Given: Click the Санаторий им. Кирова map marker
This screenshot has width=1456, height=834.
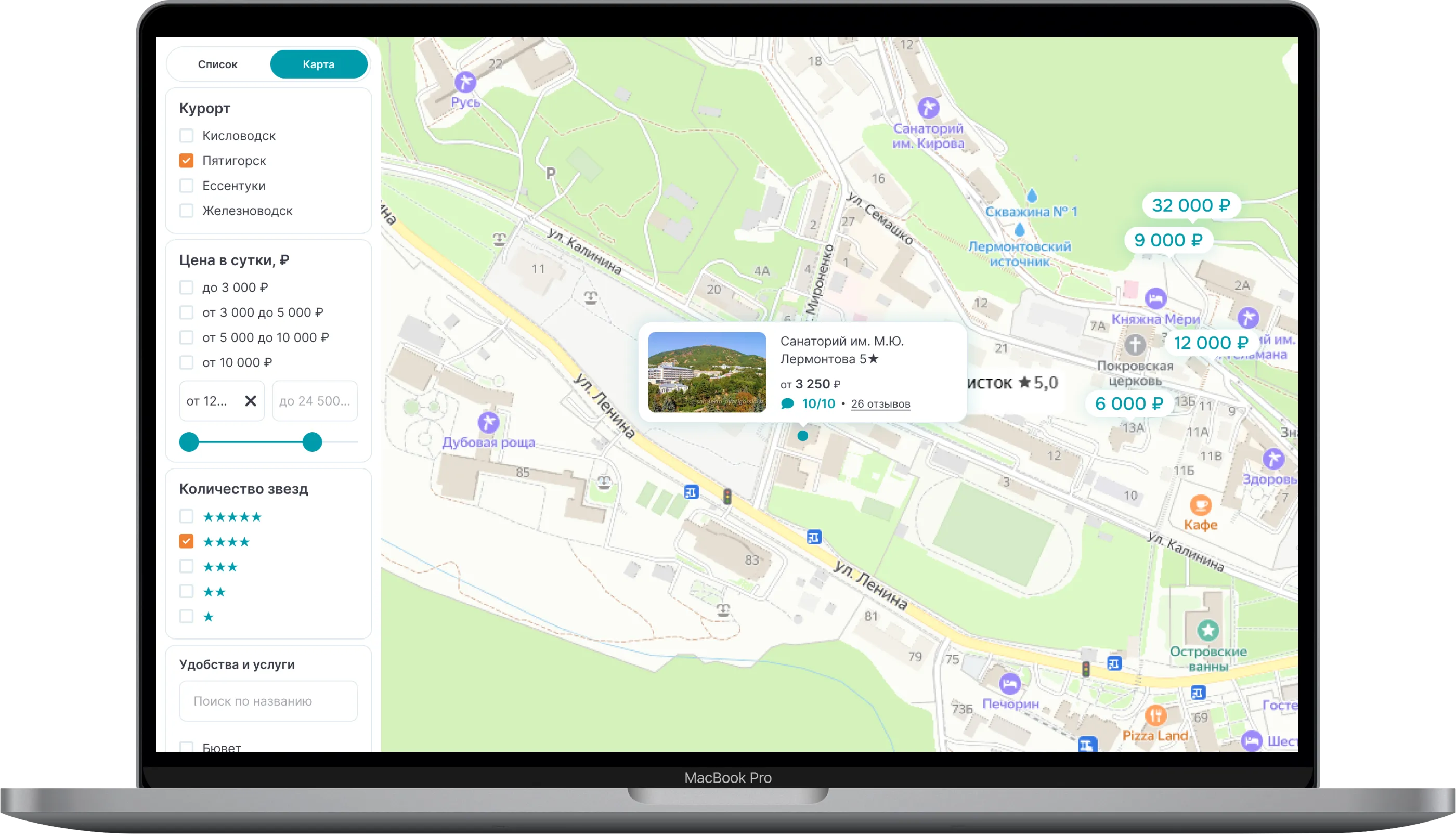Looking at the screenshot, I should click(928, 108).
